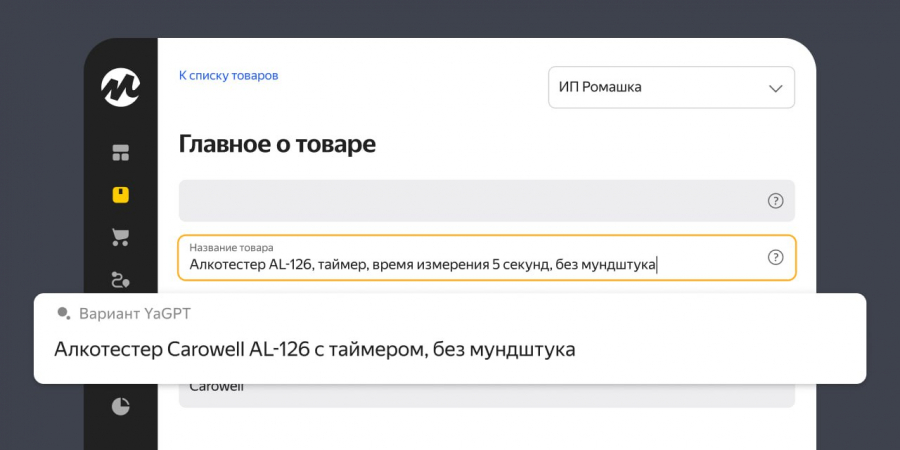Expand the ИП Ромашка account dropdown
The height and width of the screenshot is (450, 900).
click(671, 87)
